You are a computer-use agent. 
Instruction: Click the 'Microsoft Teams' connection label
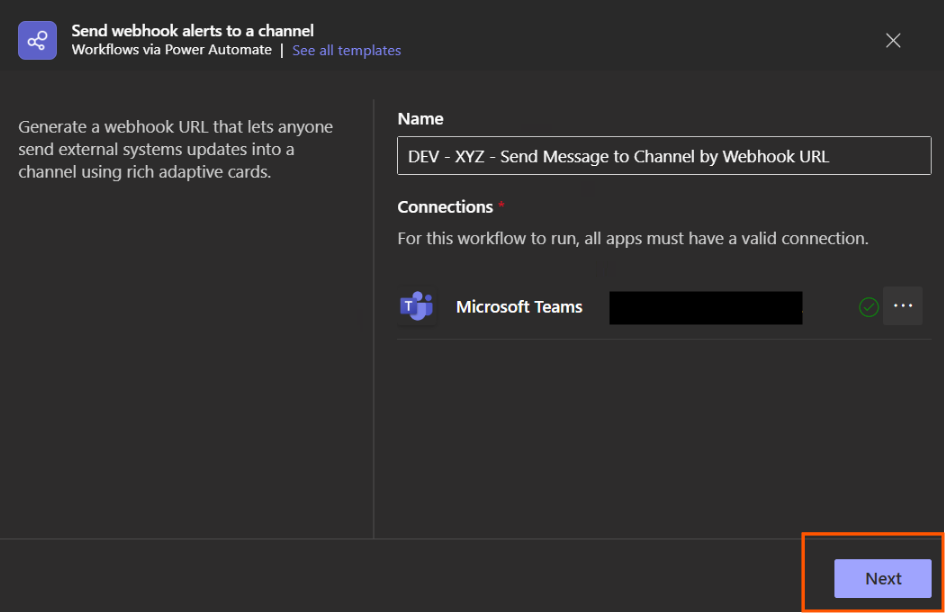tap(519, 307)
